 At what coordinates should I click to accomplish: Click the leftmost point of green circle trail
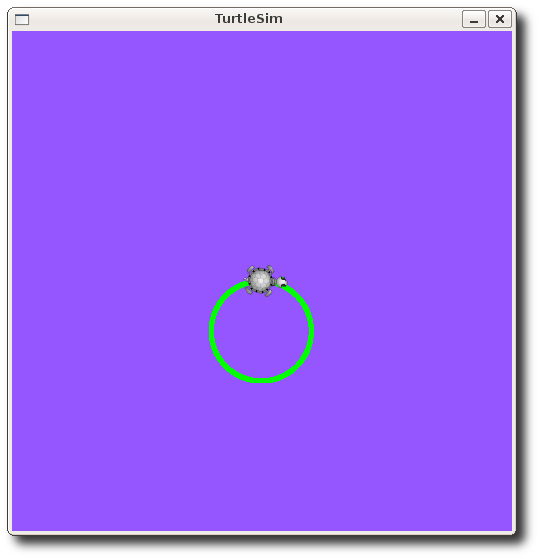click(x=211, y=331)
